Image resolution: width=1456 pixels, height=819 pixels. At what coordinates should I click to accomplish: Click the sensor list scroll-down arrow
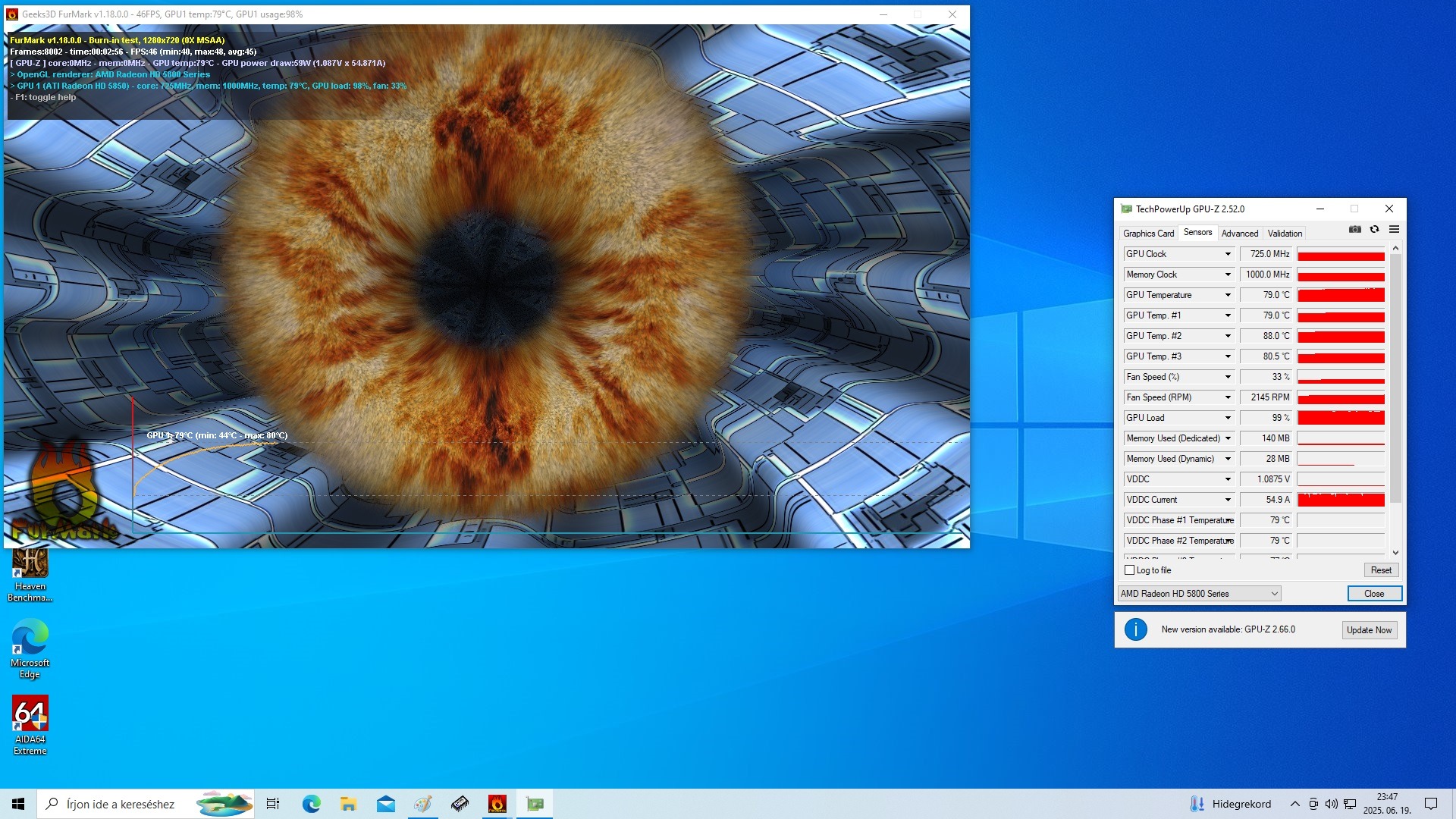click(x=1395, y=553)
